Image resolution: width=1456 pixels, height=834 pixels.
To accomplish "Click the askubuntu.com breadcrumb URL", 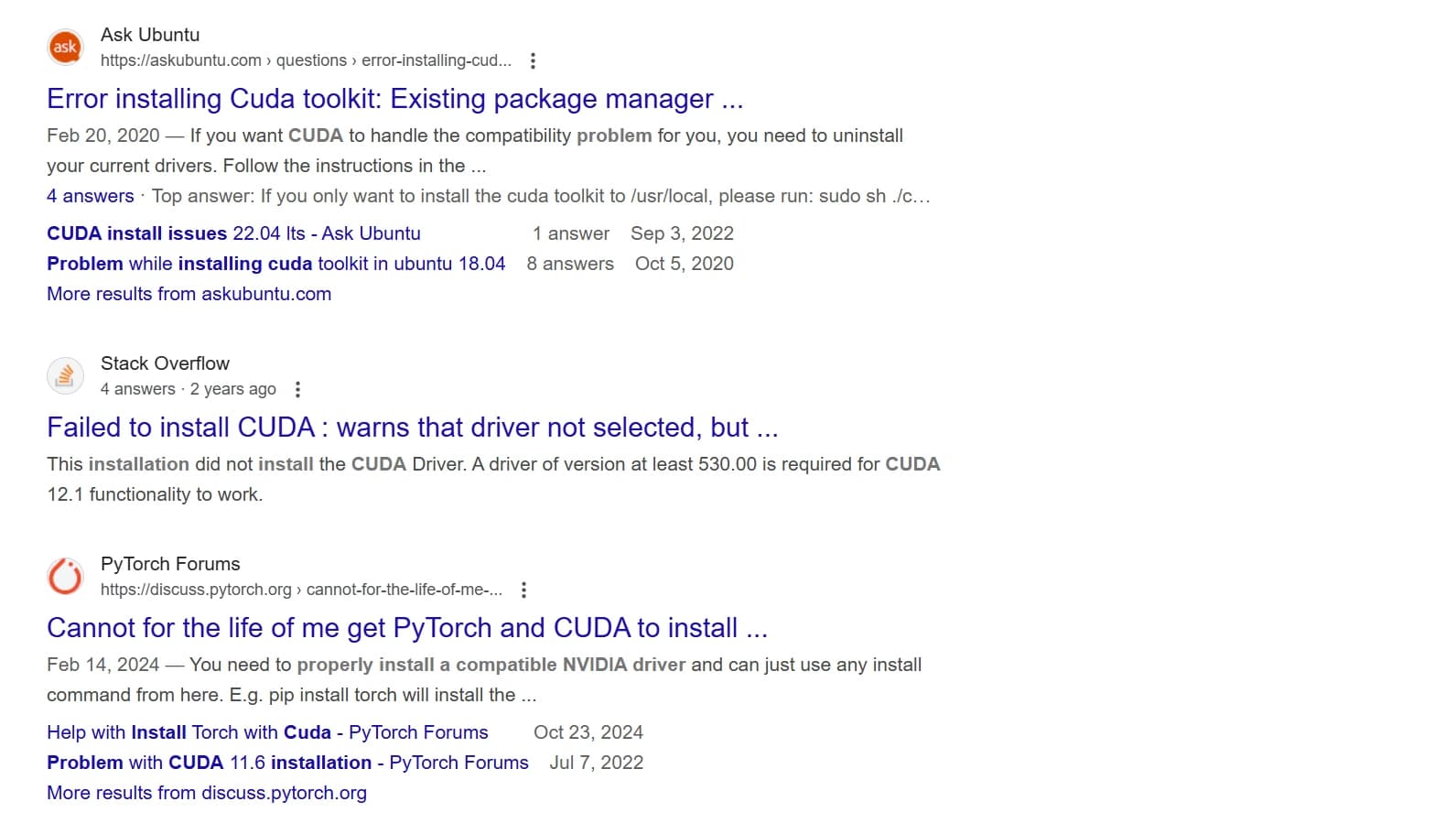I will click(305, 60).
